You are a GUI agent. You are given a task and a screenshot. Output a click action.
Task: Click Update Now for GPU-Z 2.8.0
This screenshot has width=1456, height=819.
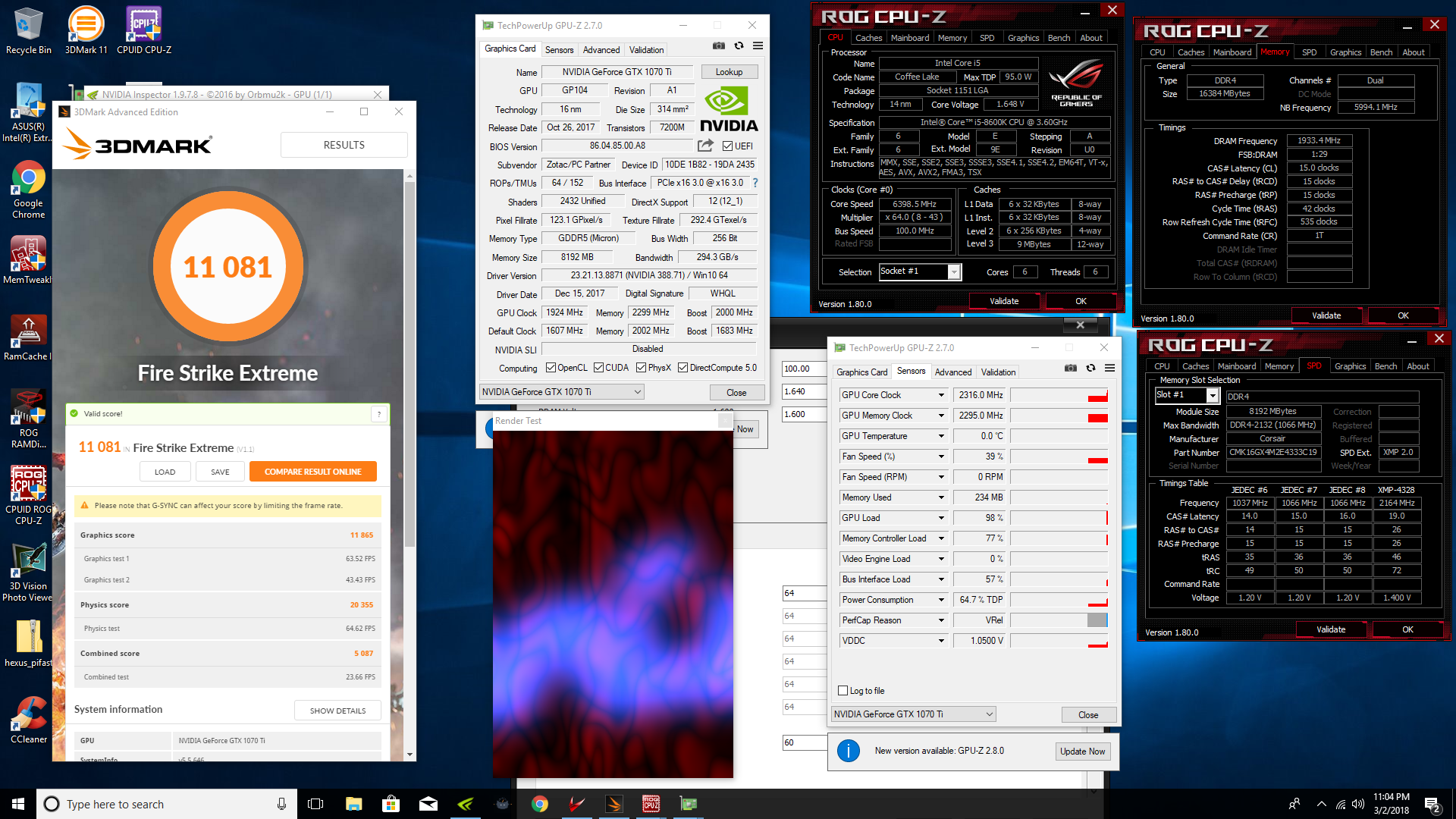(x=1082, y=752)
